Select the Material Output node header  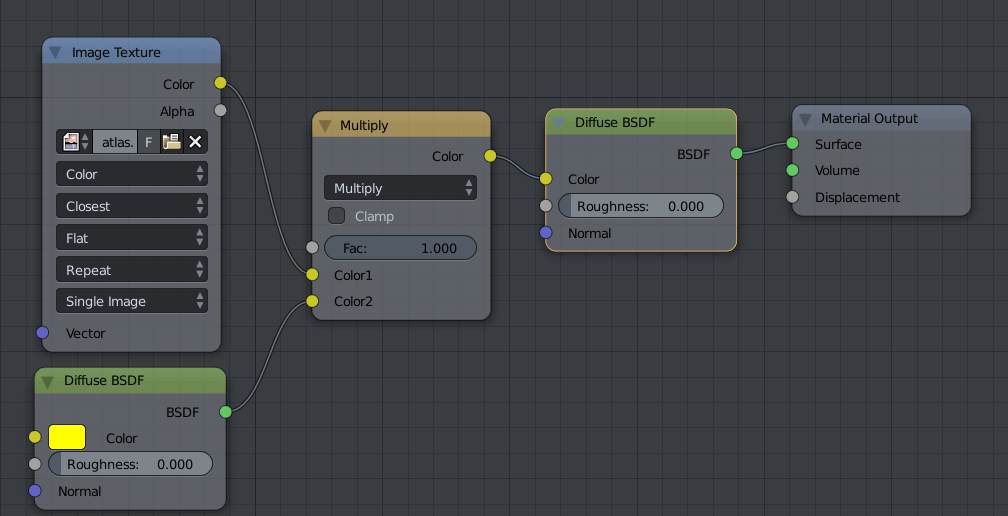pyautogui.click(x=881, y=118)
